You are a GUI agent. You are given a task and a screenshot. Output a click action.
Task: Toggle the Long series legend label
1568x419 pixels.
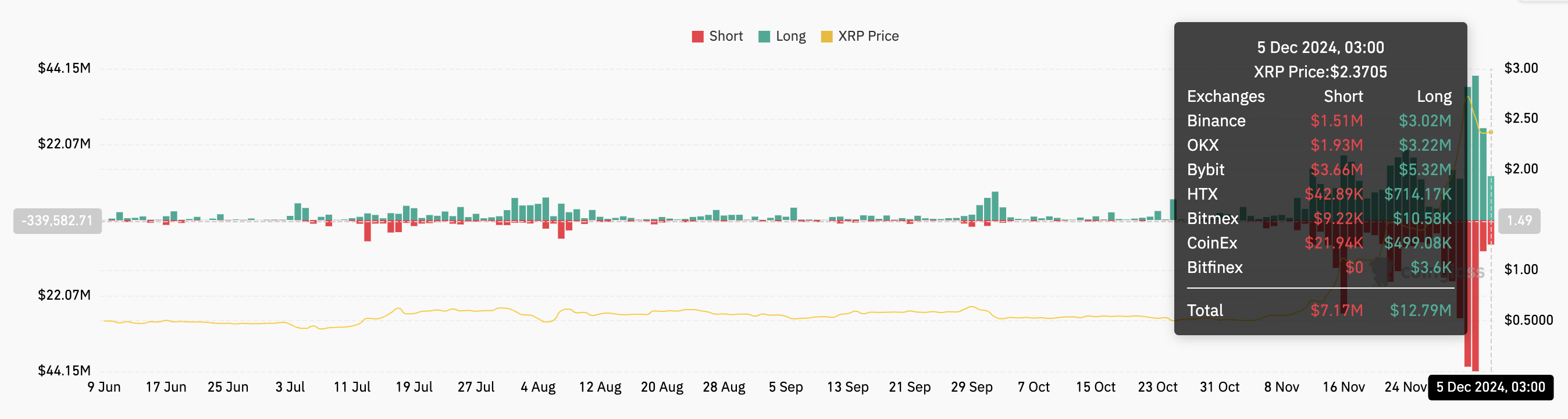coord(790,36)
